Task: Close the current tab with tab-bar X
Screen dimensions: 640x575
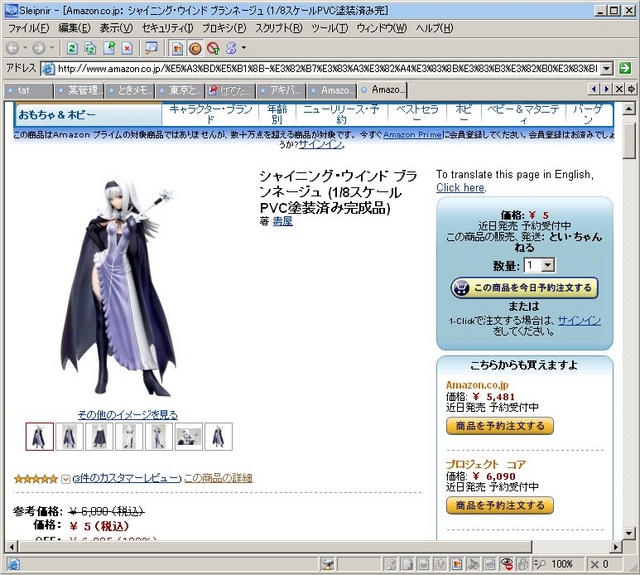Action: [620, 89]
